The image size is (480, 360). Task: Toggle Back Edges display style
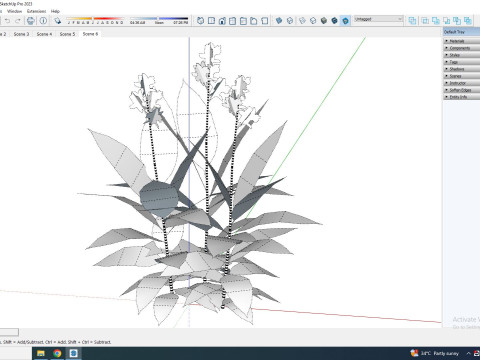(290, 21)
